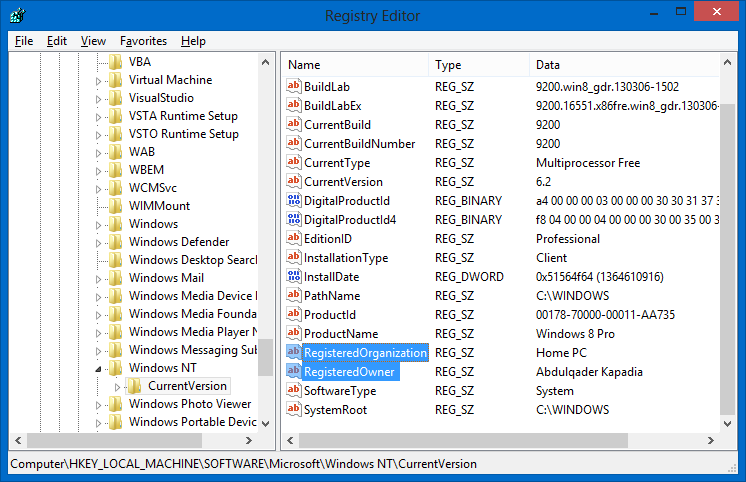Open the Favorites menu

[143, 41]
